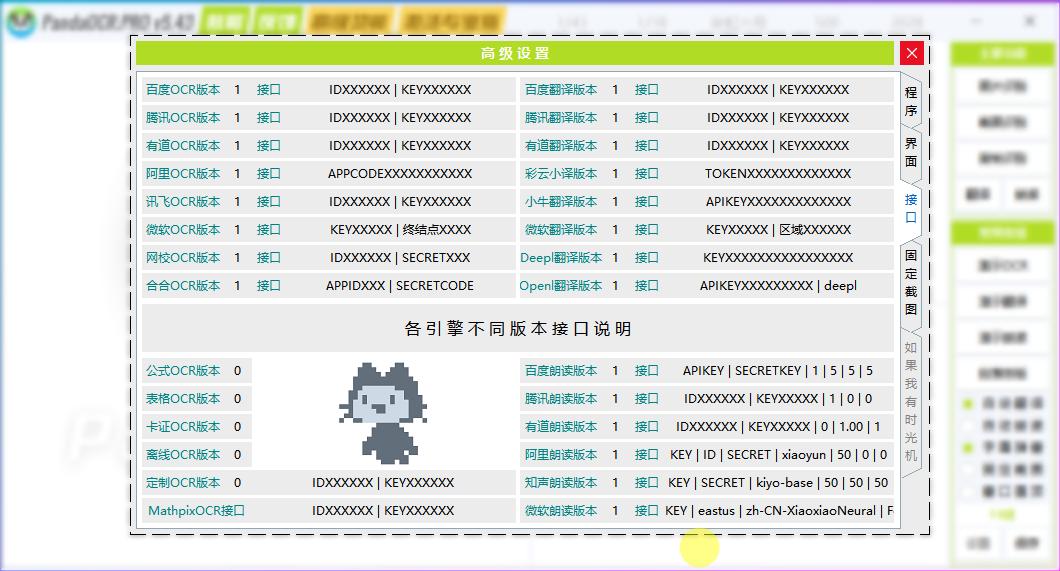Click the 网校OCR版本 label

coord(183,257)
